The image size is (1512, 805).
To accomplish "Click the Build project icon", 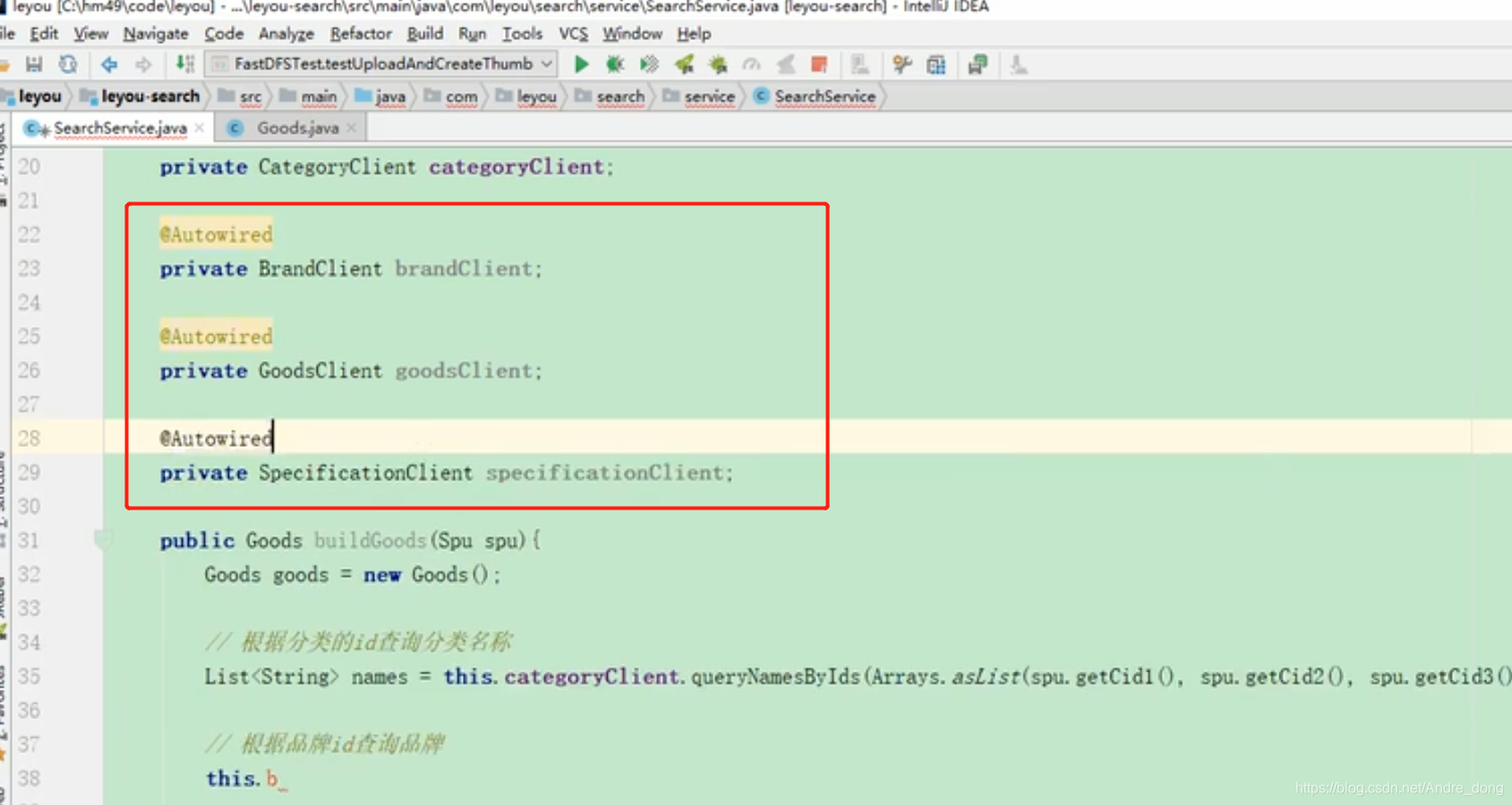I will pyautogui.click(x=184, y=64).
